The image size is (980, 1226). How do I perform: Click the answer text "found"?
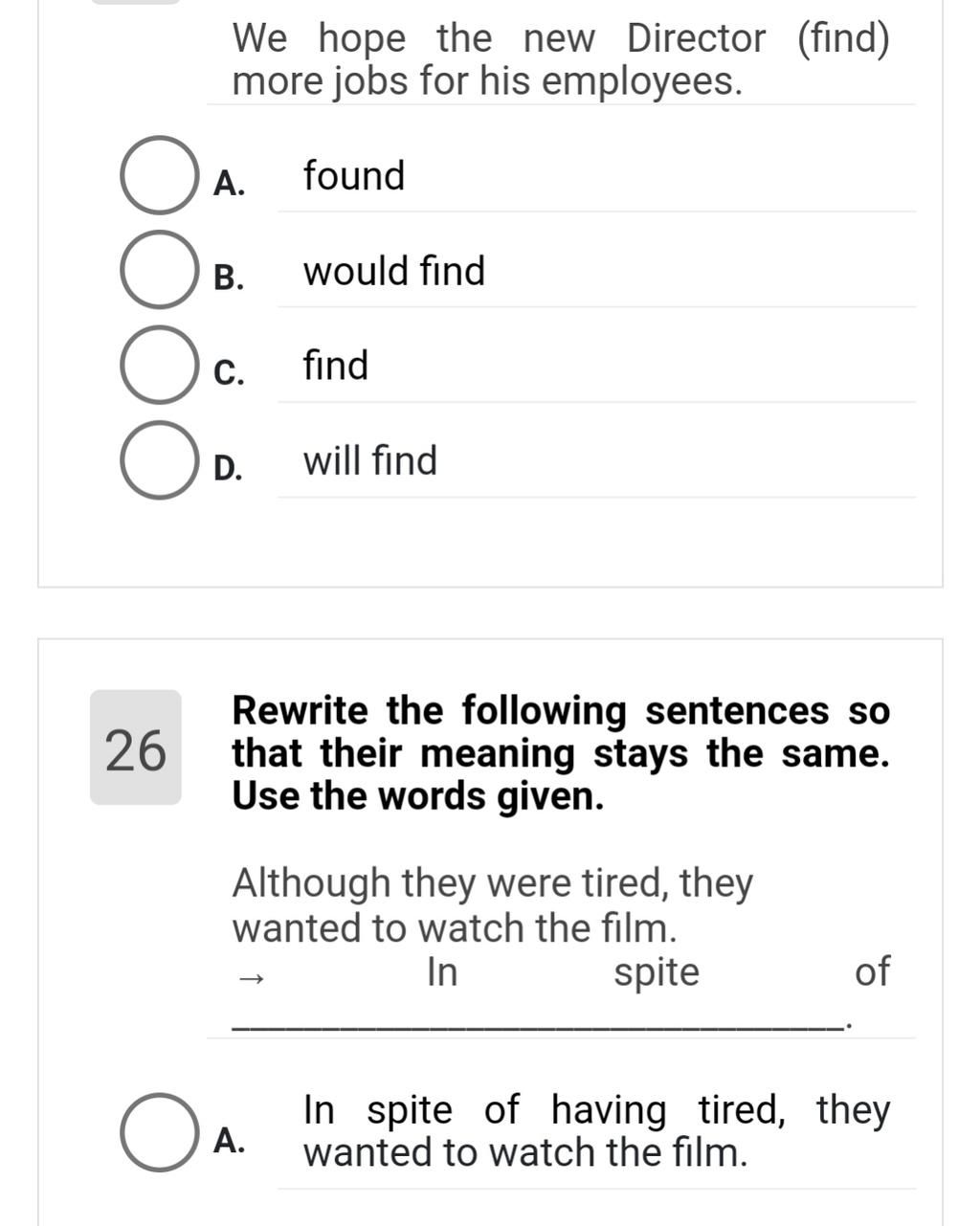point(354,176)
